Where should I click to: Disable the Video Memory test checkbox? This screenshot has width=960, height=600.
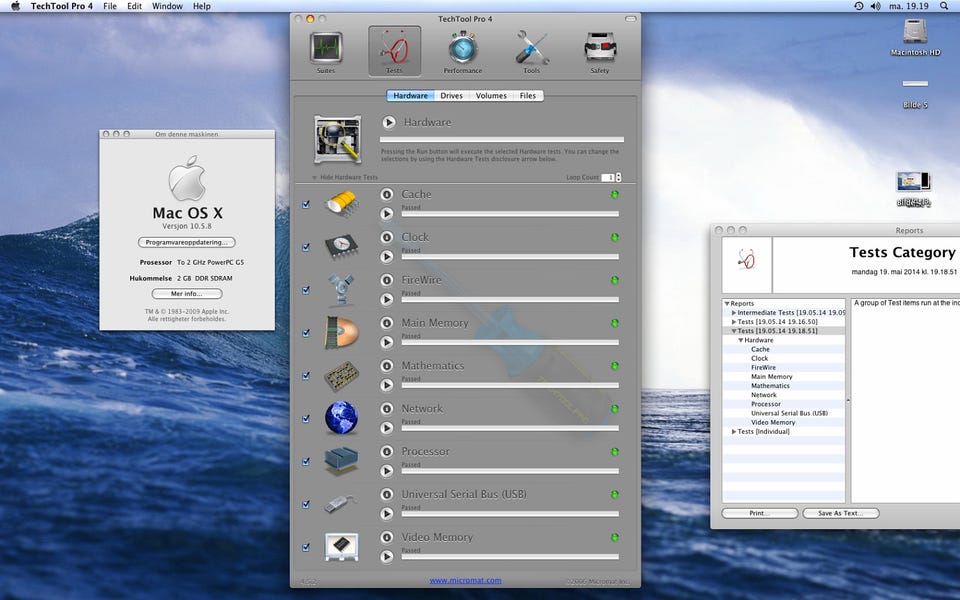click(306, 547)
